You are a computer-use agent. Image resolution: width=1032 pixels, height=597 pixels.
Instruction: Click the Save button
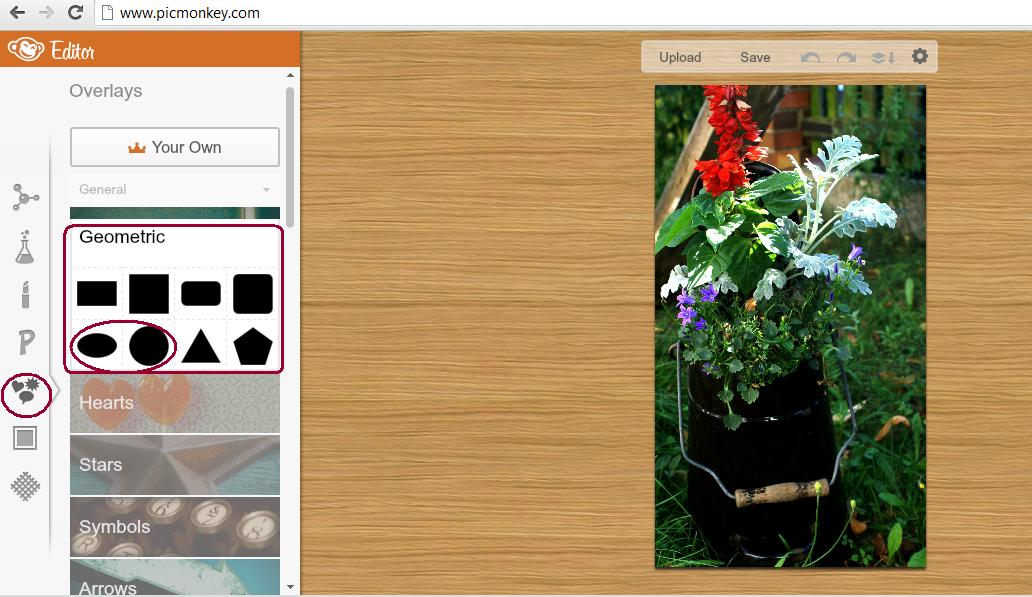[x=755, y=57]
